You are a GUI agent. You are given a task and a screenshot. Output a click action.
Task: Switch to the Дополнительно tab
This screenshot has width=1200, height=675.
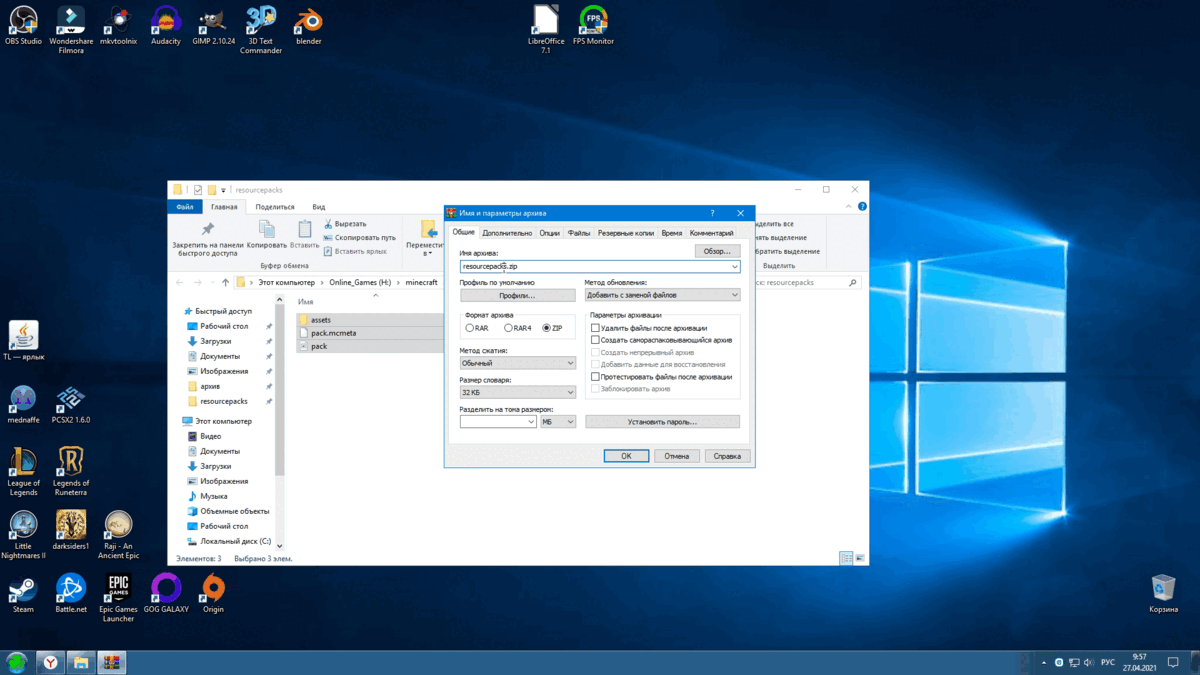point(507,233)
